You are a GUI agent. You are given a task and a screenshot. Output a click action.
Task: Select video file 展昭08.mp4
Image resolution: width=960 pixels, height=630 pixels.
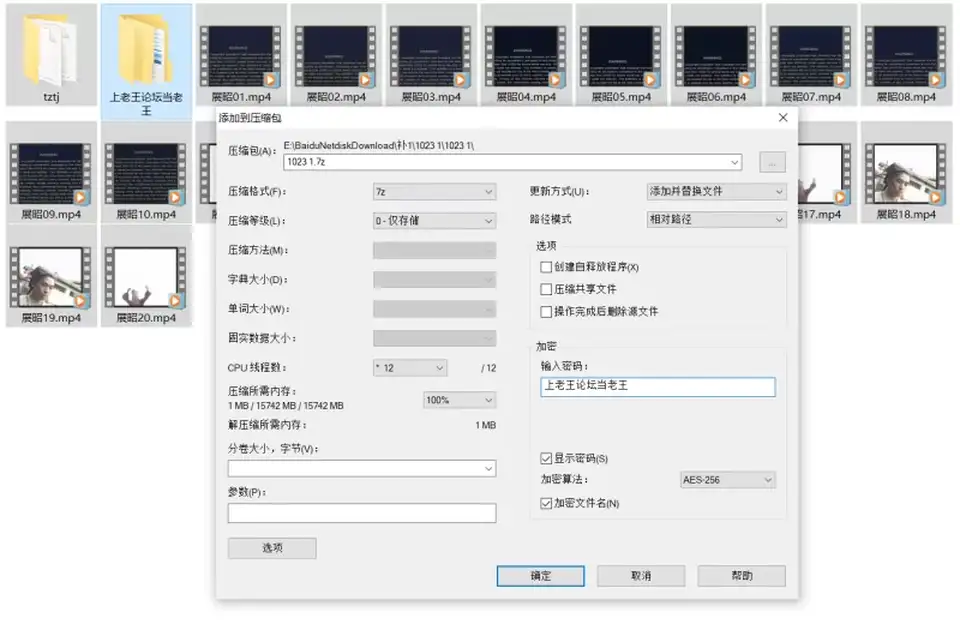pyautogui.click(x=906, y=55)
